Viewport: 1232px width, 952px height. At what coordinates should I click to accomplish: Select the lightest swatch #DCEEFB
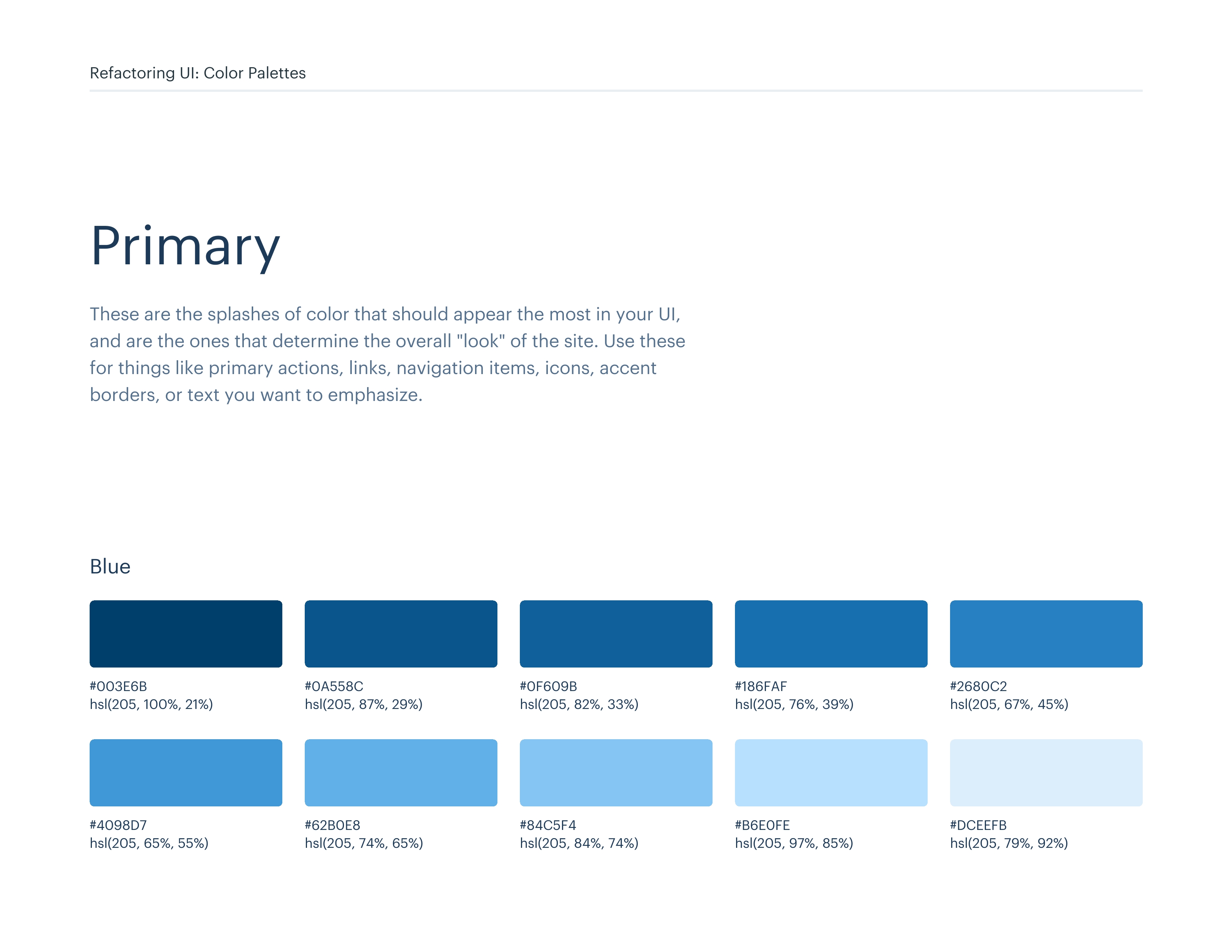pyautogui.click(x=1046, y=772)
